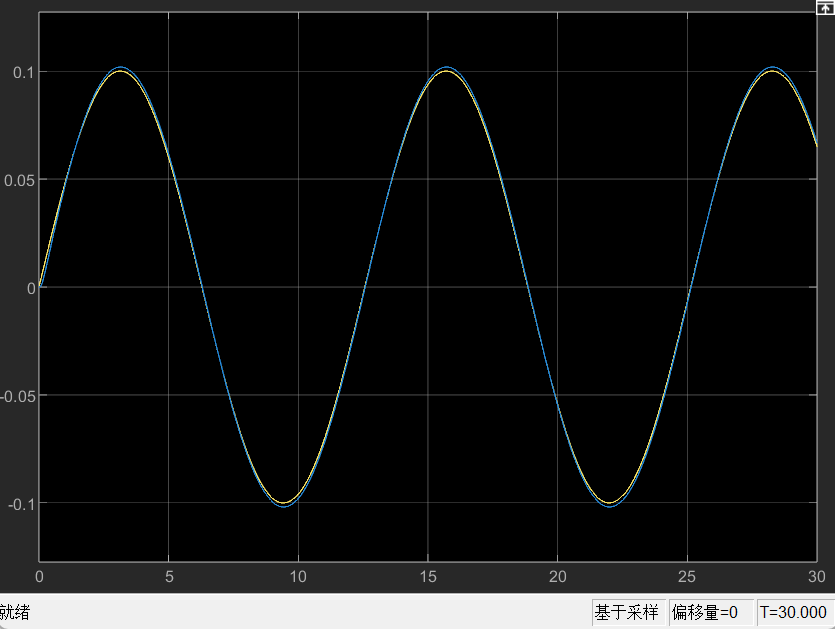Screen dimensions: 835x629
Task: Click the 5 tick label on the x-axis
Action: click(x=169, y=577)
